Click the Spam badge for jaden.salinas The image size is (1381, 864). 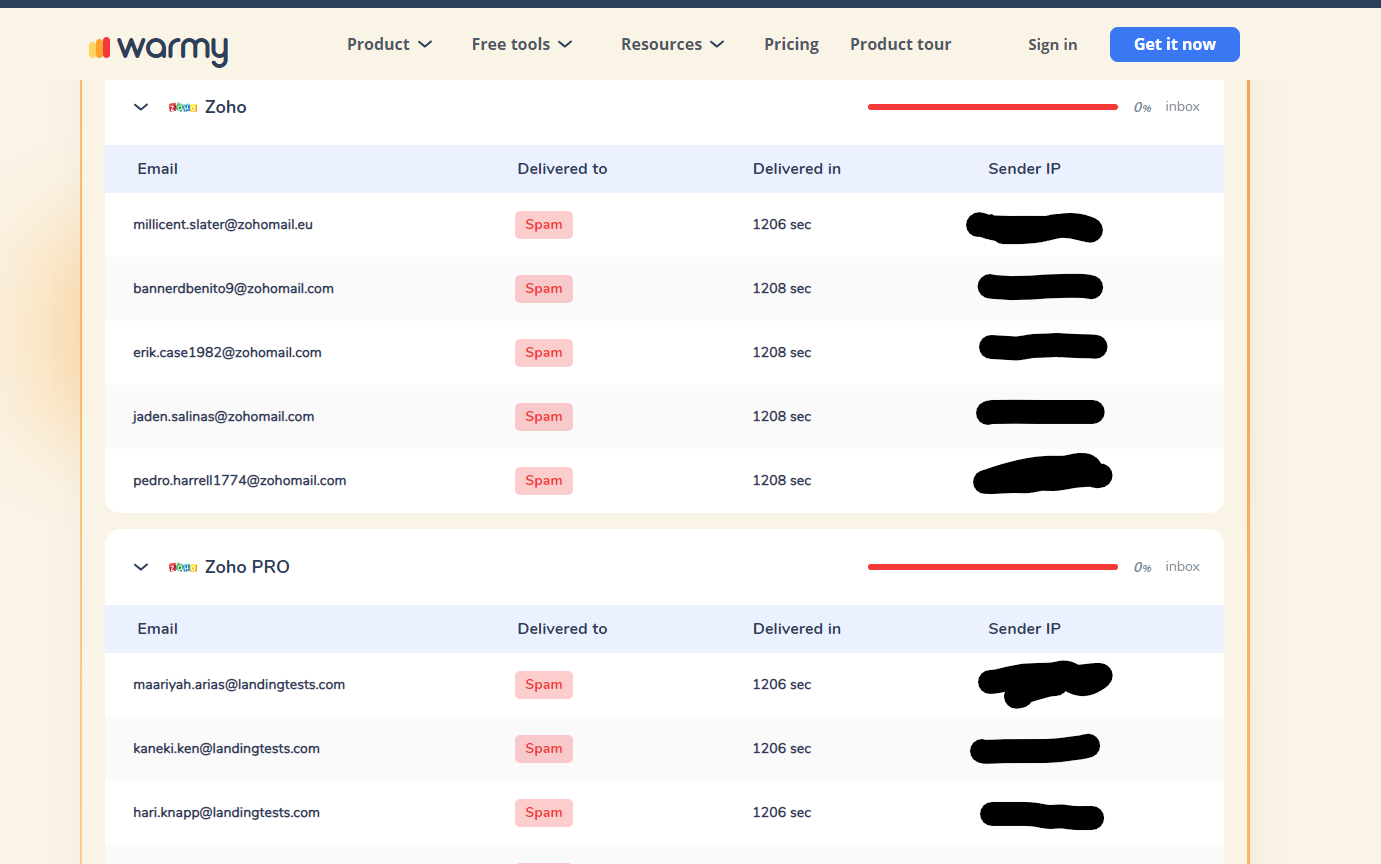click(x=544, y=417)
